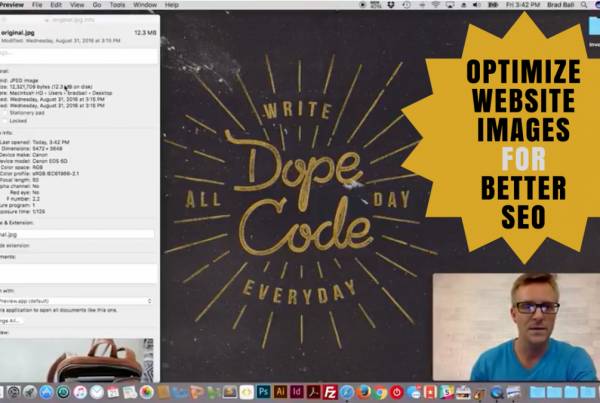
Task: Open QuickTime Player from the dock
Action: [x=497, y=392]
